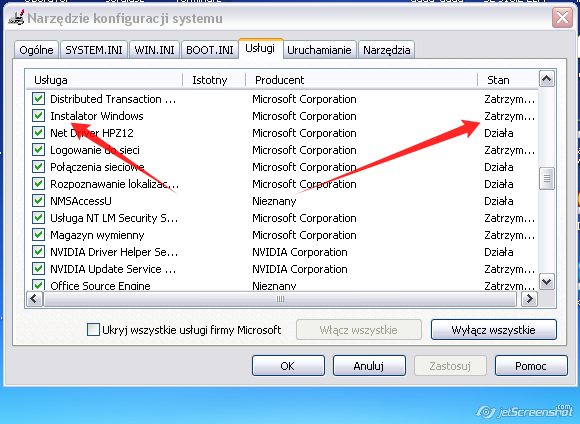Screen dimensions: 580x424
Task: Click the scroll down arrow of services list
Action: [x=546, y=282]
